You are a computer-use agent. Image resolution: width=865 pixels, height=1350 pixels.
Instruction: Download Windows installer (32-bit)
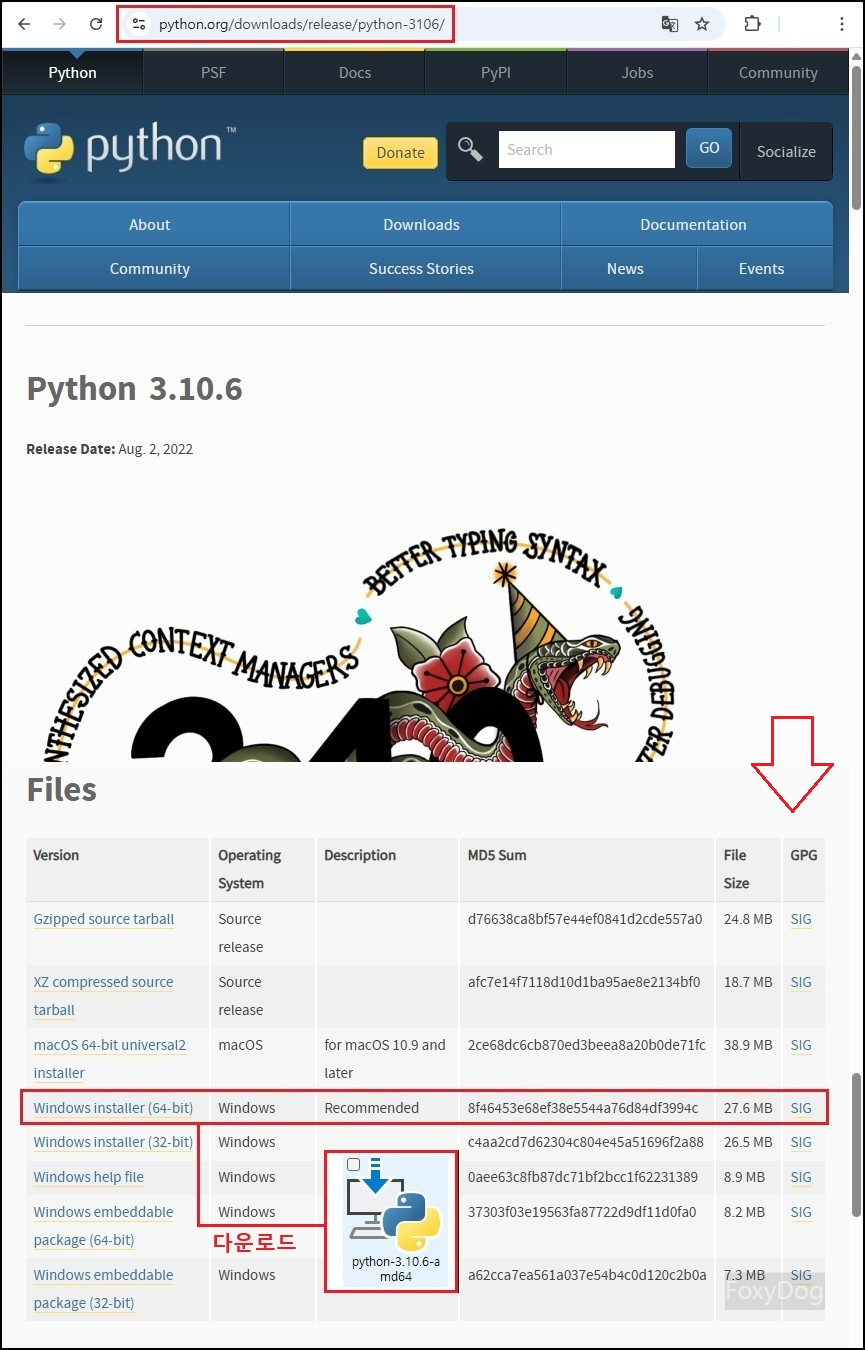pyautogui.click(x=113, y=1142)
